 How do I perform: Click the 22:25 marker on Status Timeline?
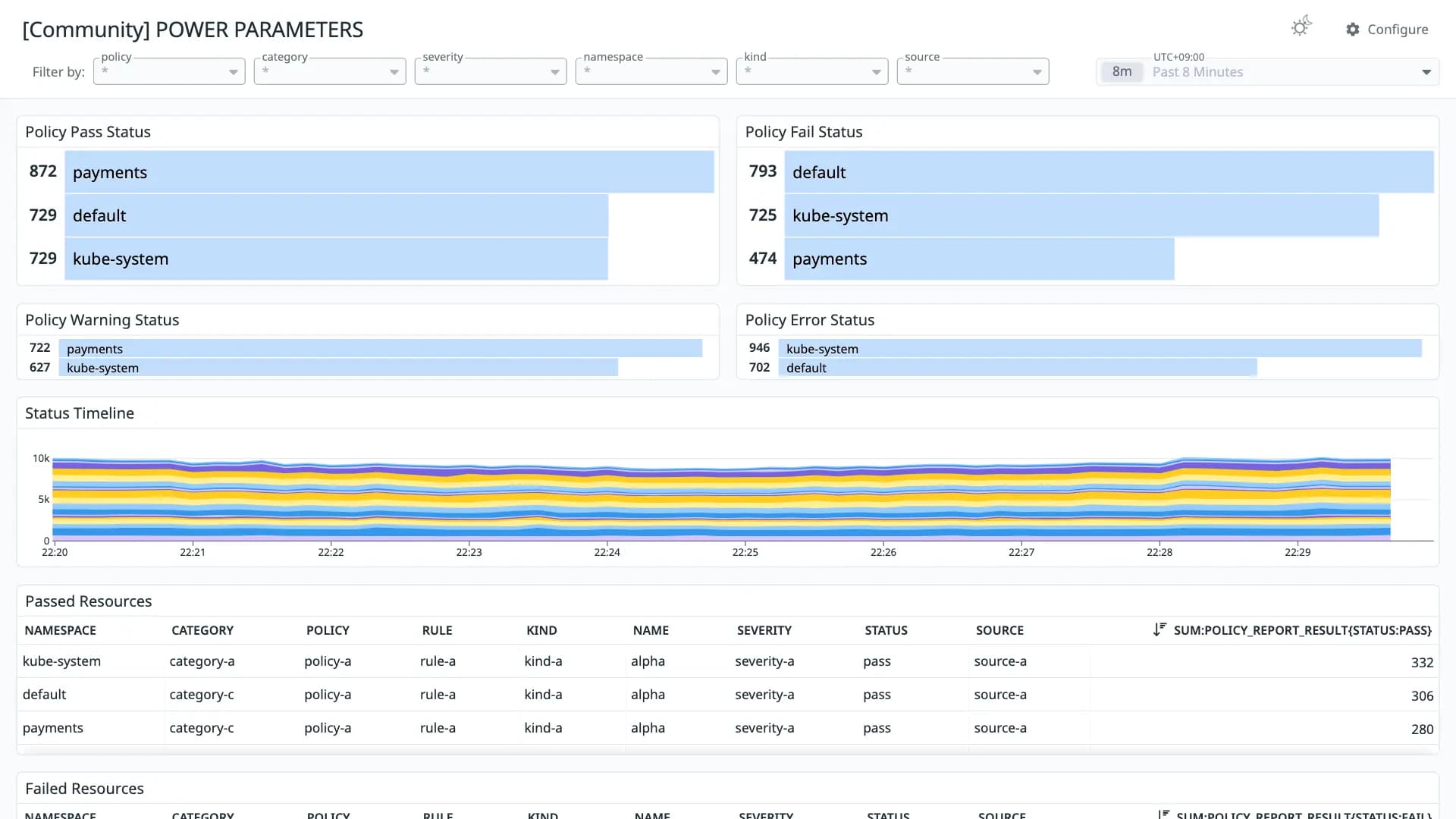coord(745,552)
